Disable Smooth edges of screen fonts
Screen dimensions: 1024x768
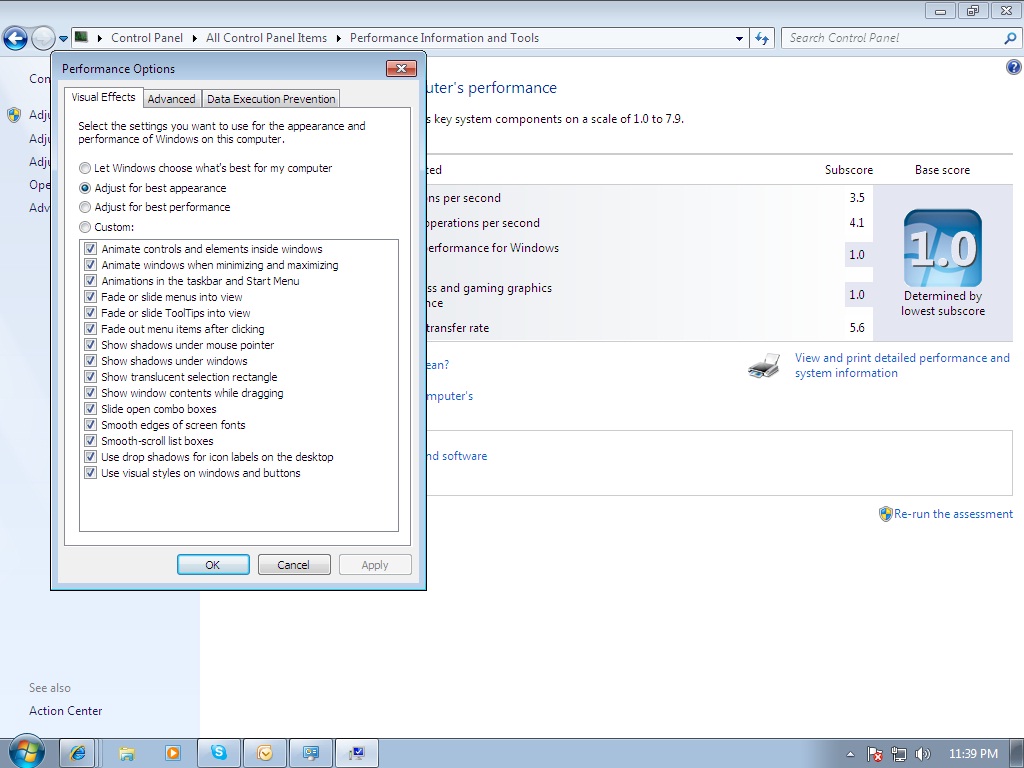90,424
